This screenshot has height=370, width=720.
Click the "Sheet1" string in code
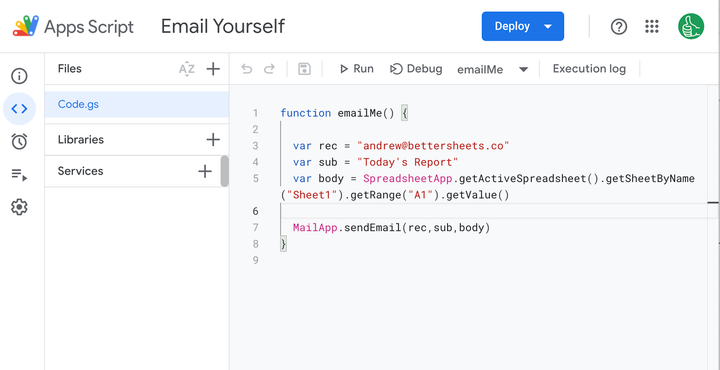[x=312, y=195]
